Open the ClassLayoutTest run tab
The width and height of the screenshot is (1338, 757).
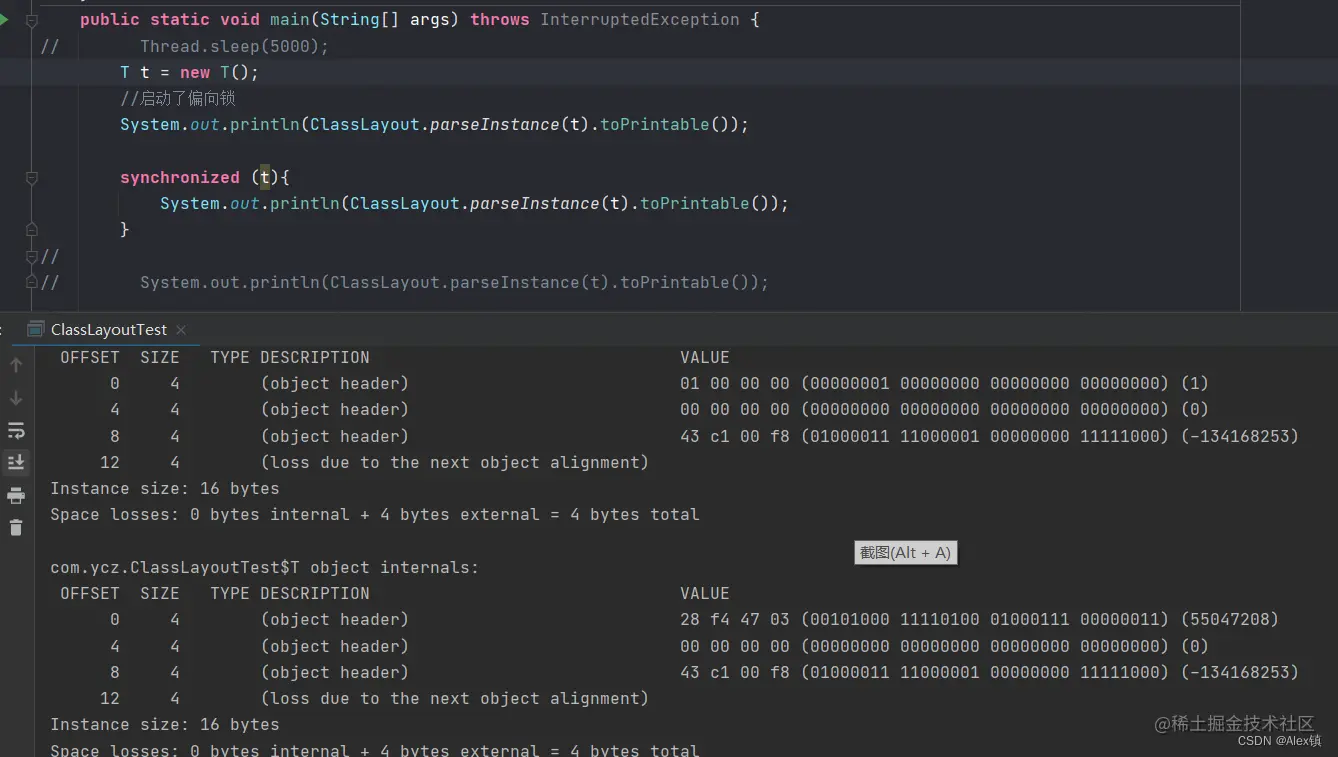point(109,329)
